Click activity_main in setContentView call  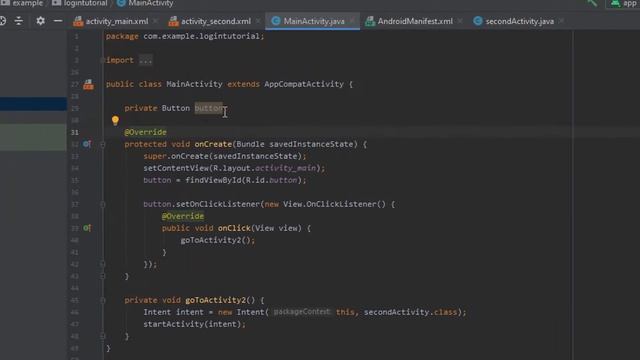click(x=286, y=168)
